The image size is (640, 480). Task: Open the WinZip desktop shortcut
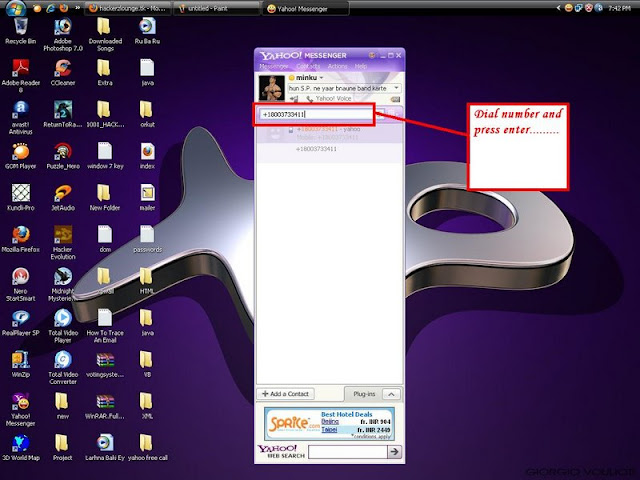(20, 364)
